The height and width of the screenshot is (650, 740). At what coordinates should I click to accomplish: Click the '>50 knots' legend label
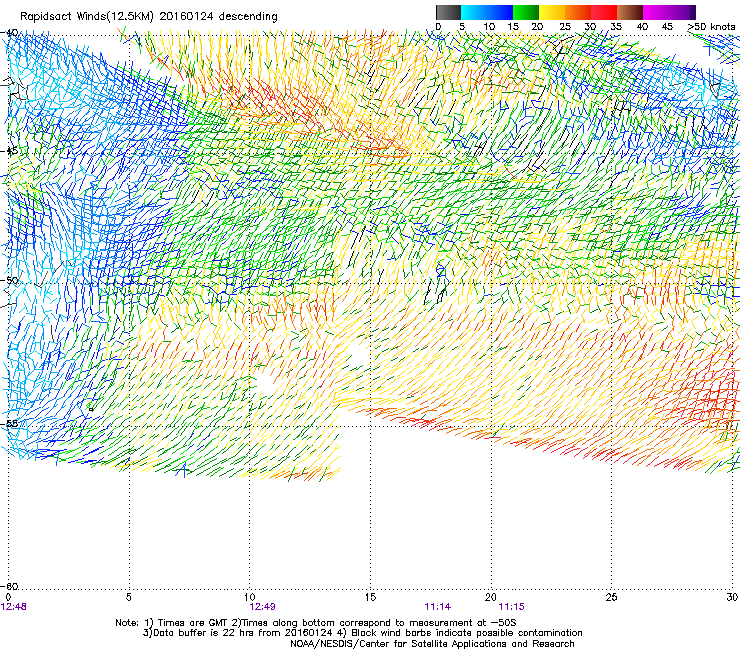pyautogui.click(x=711, y=27)
